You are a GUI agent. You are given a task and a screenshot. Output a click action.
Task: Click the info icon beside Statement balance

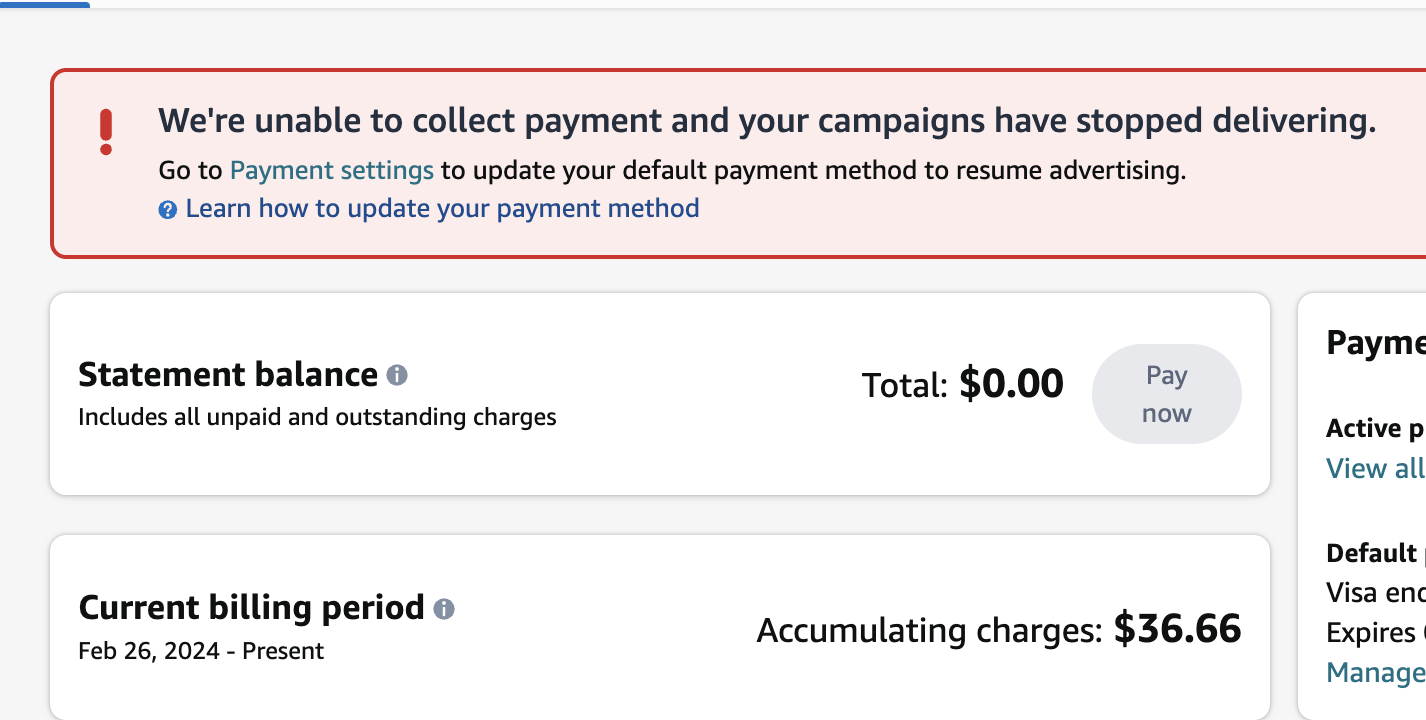click(x=397, y=376)
